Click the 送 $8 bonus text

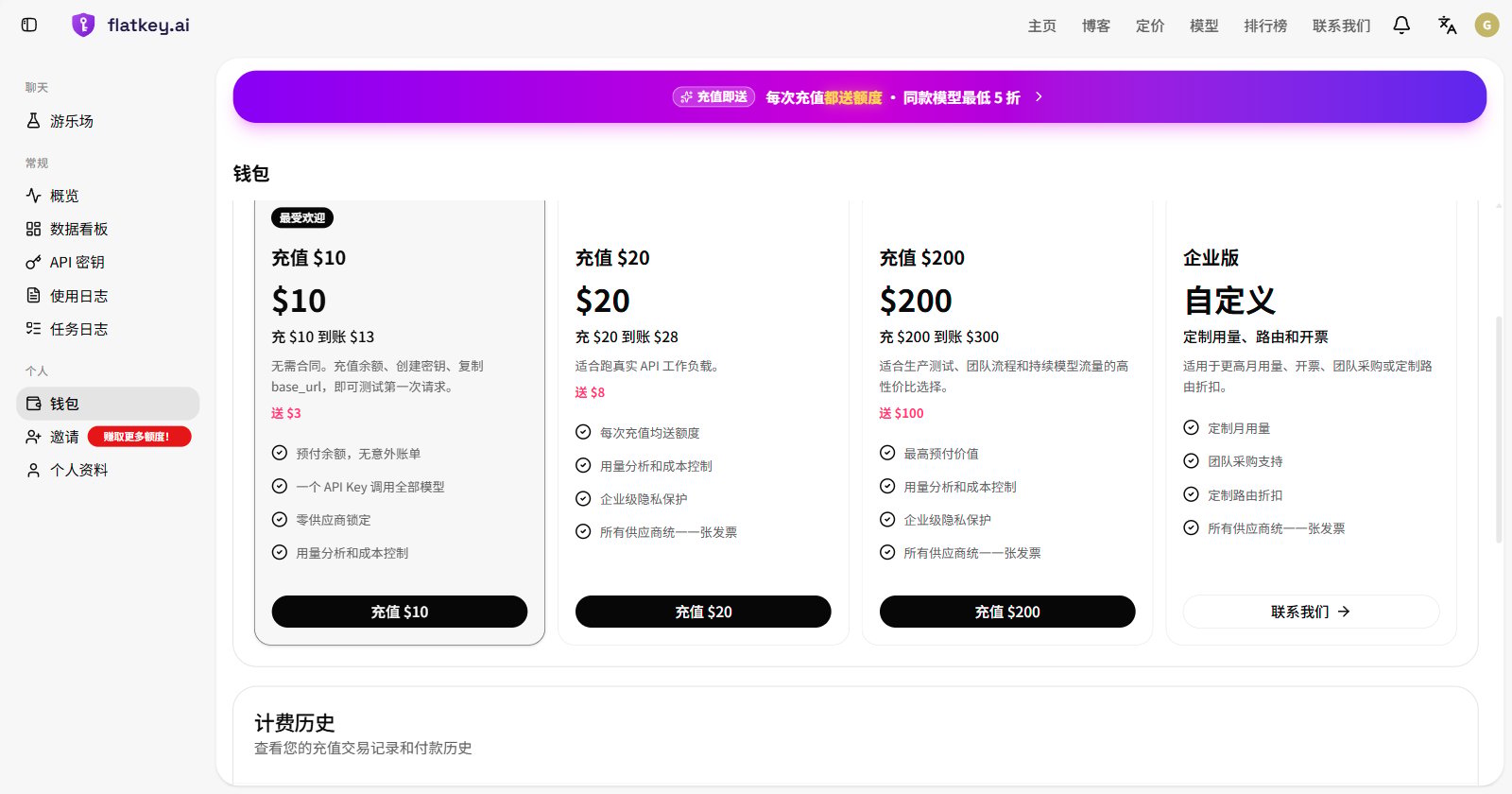pos(590,392)
